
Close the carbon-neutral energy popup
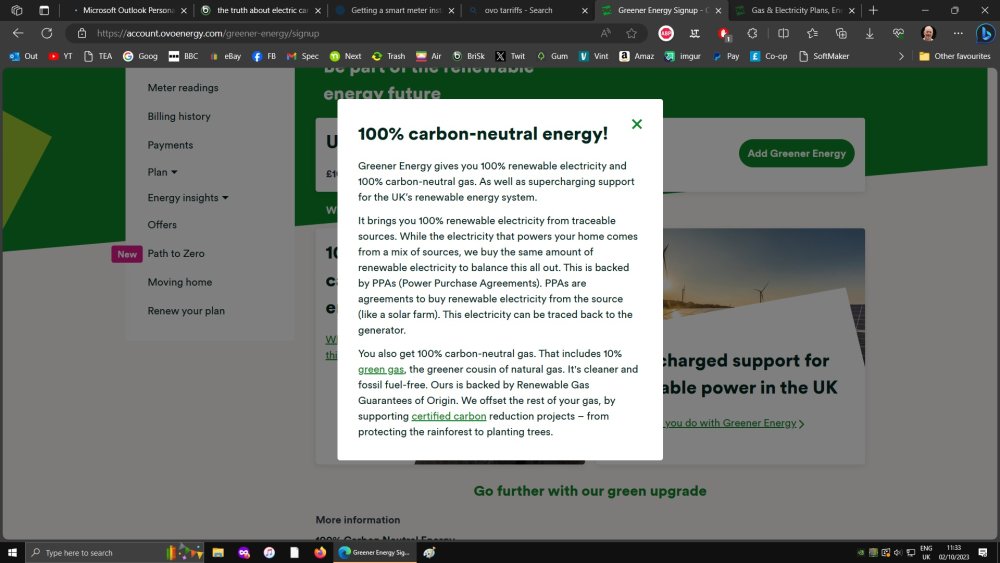[636, 124]
